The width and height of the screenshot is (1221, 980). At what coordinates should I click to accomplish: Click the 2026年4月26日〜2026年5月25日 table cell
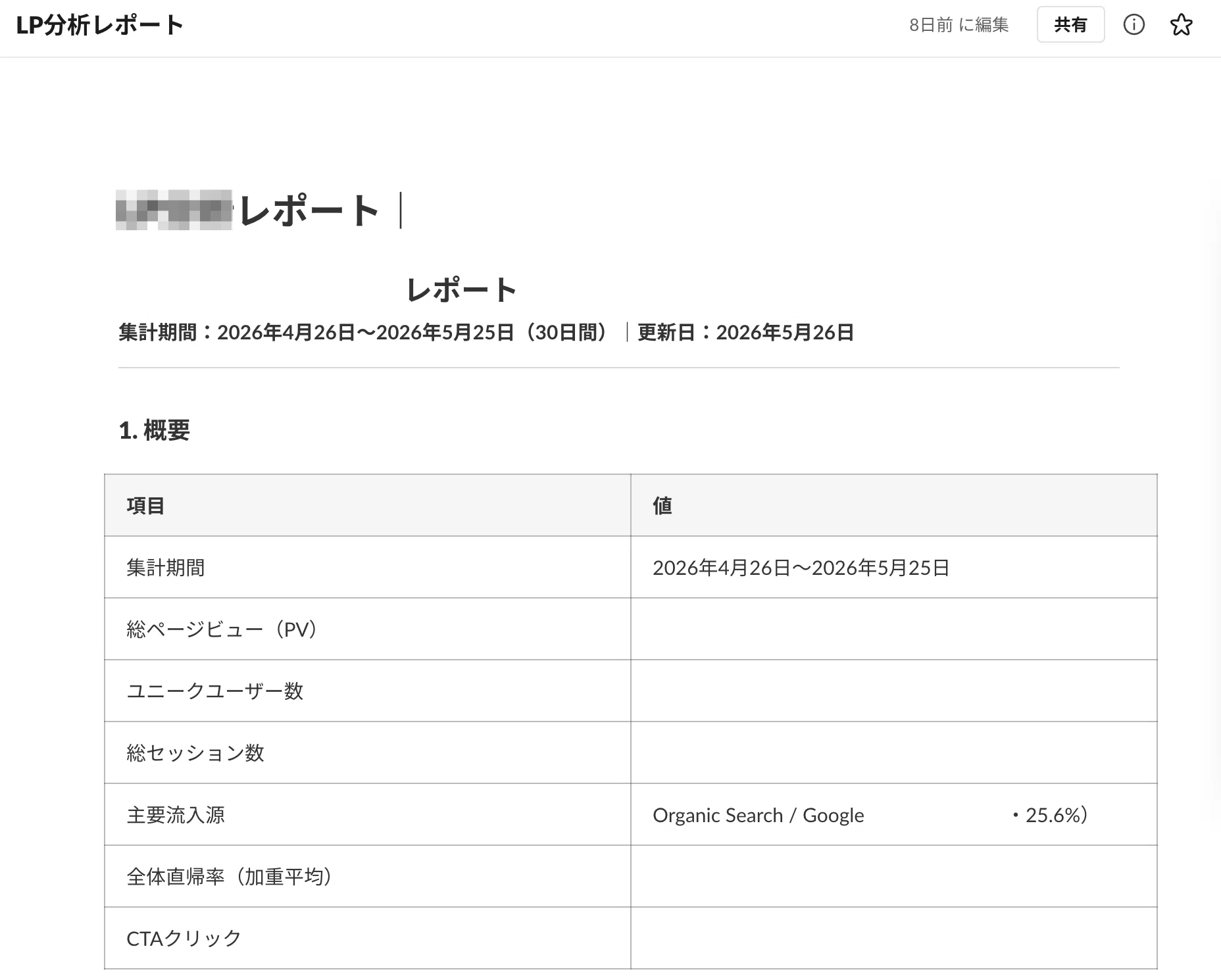801,567
